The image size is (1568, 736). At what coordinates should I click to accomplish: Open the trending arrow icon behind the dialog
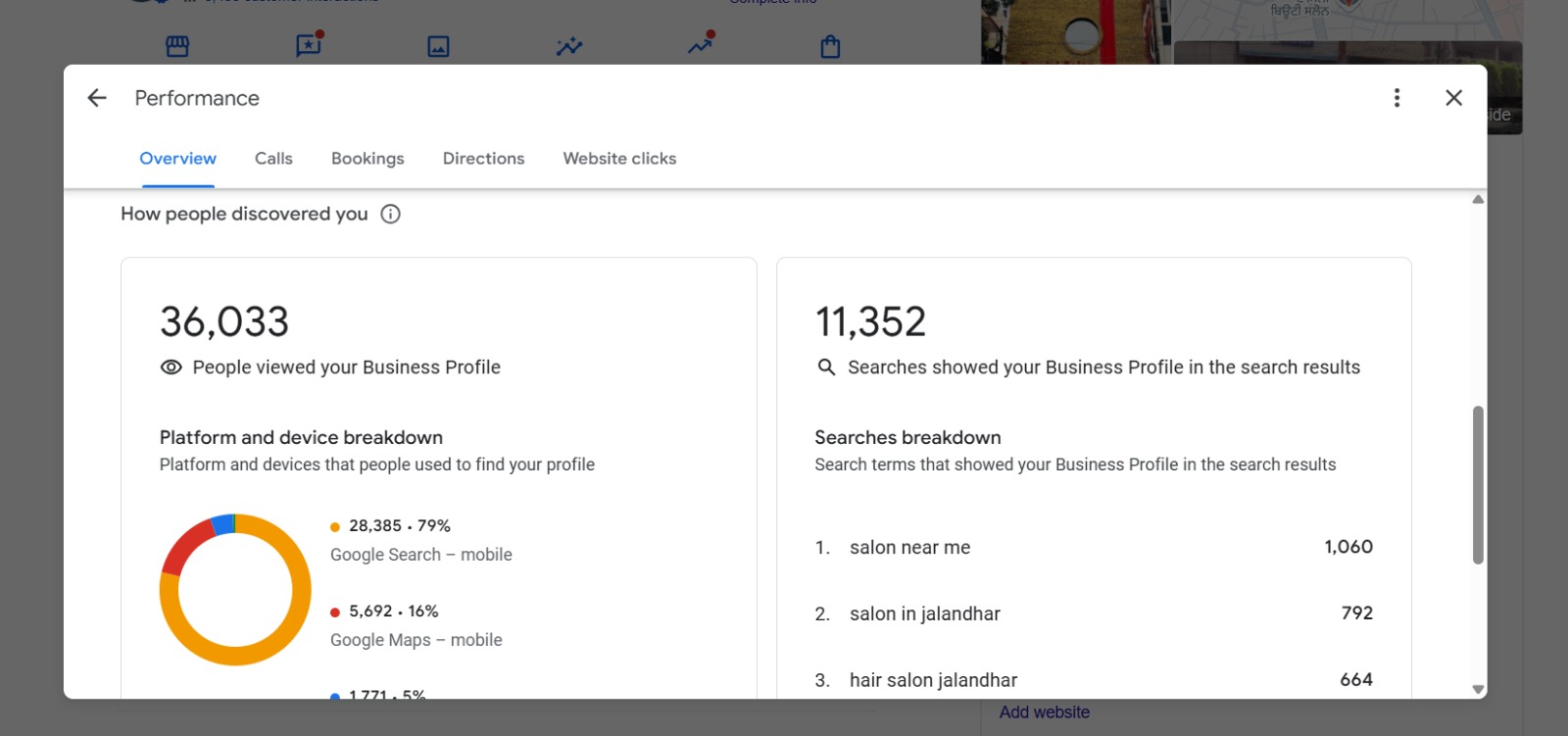pyautogui.click(x=702, y=43)
